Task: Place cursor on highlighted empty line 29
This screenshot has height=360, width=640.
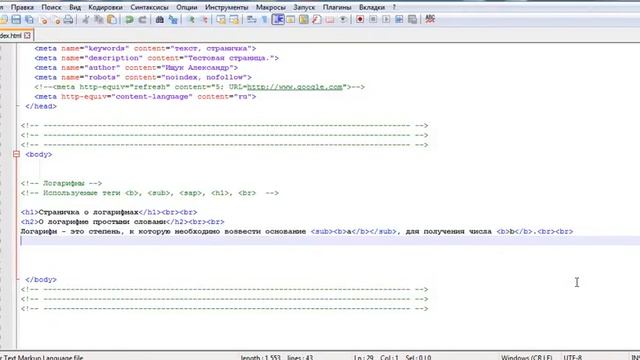Action: [330, 241]
